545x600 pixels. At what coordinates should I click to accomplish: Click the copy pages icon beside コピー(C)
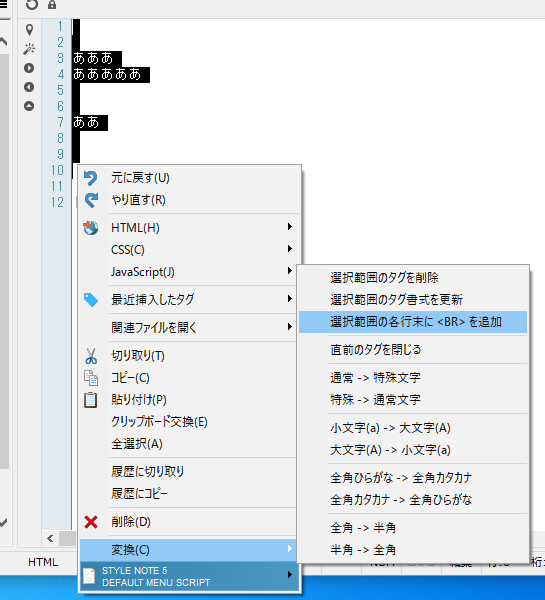coord(91,378)
